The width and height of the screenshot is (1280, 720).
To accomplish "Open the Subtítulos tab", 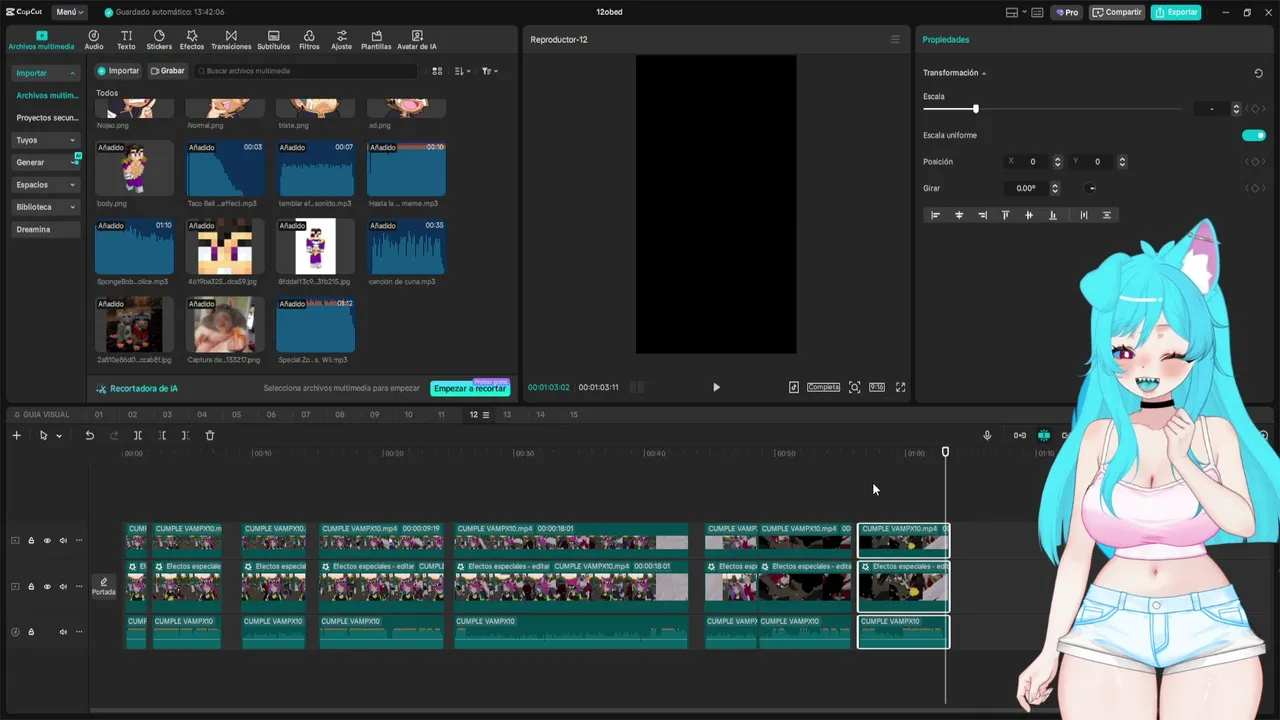I will click(273, 40).
